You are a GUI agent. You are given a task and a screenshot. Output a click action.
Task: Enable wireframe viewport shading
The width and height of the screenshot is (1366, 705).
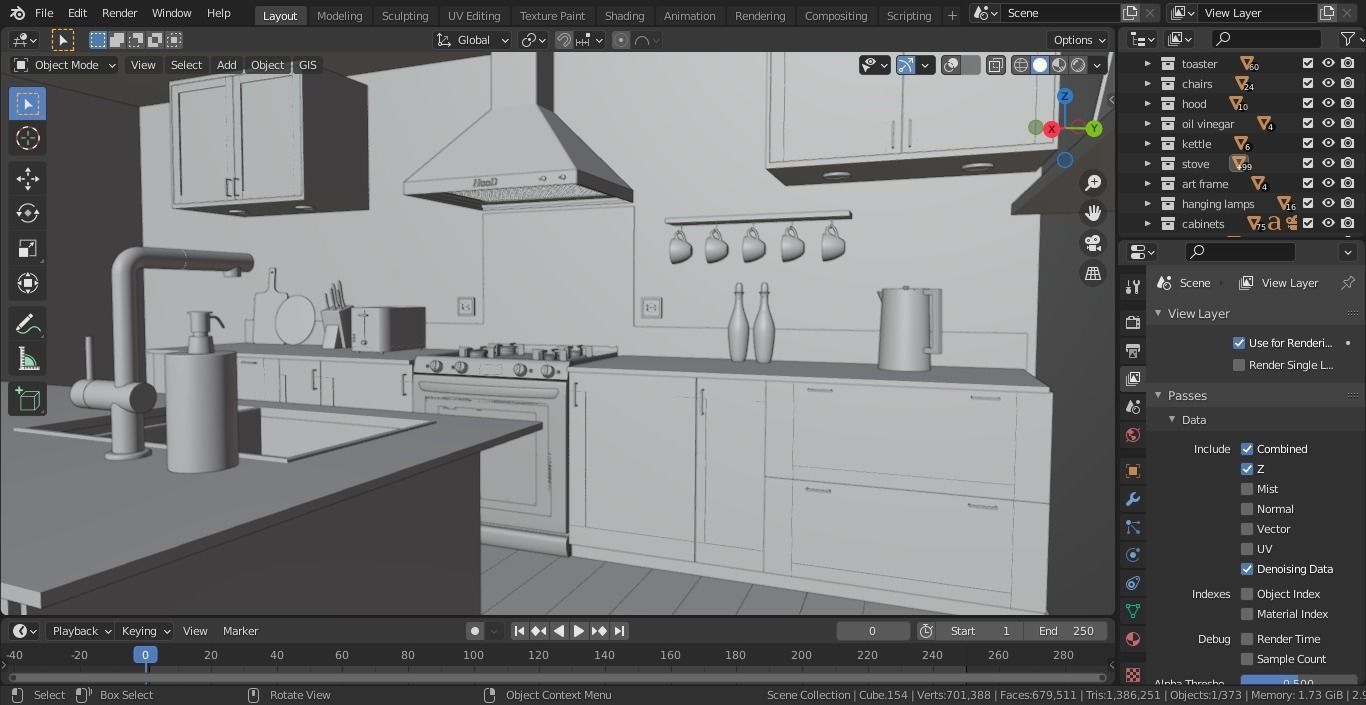coord(1021,65)
